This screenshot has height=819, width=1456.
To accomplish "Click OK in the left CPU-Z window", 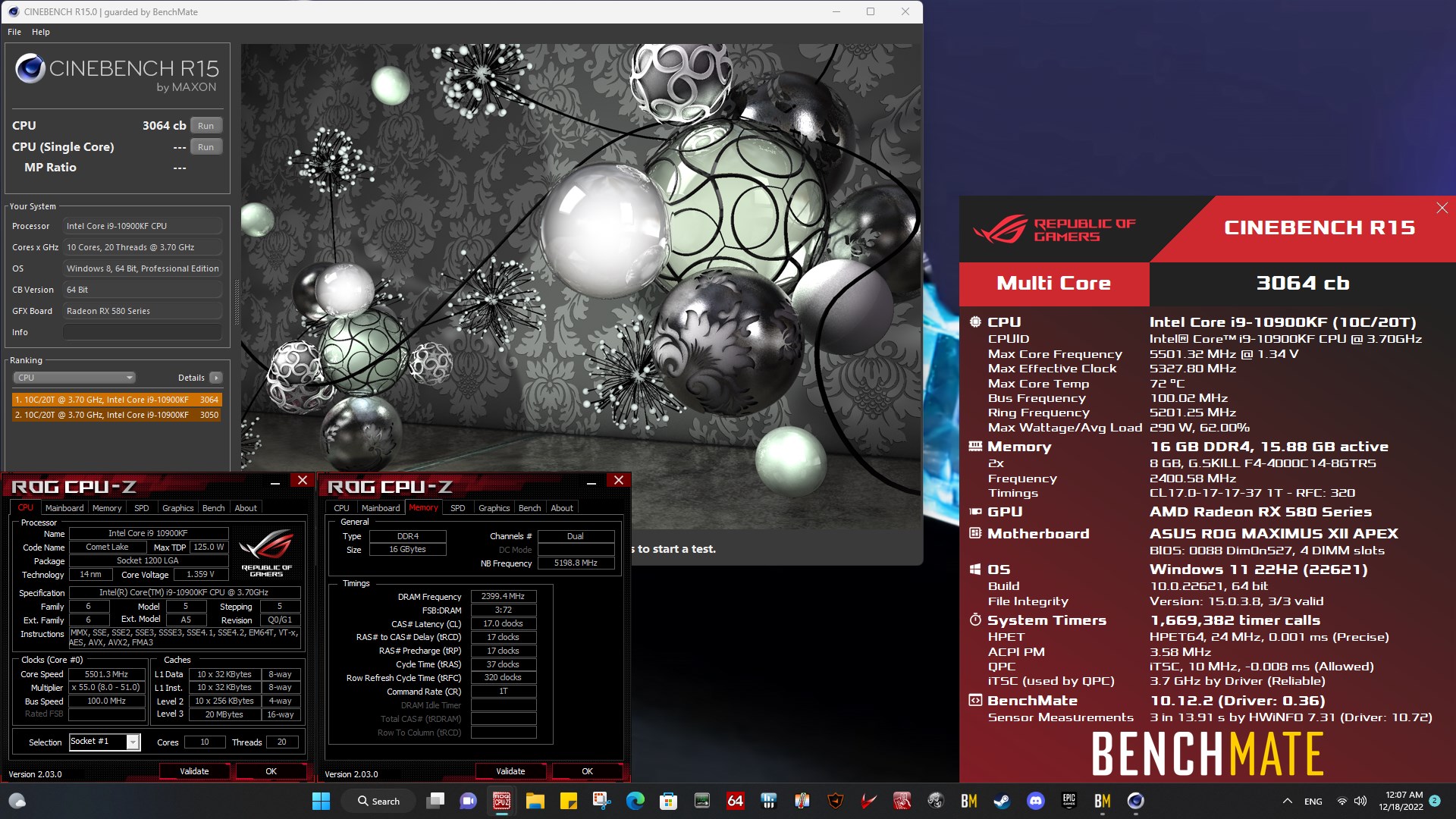I will tap(271, 771).
